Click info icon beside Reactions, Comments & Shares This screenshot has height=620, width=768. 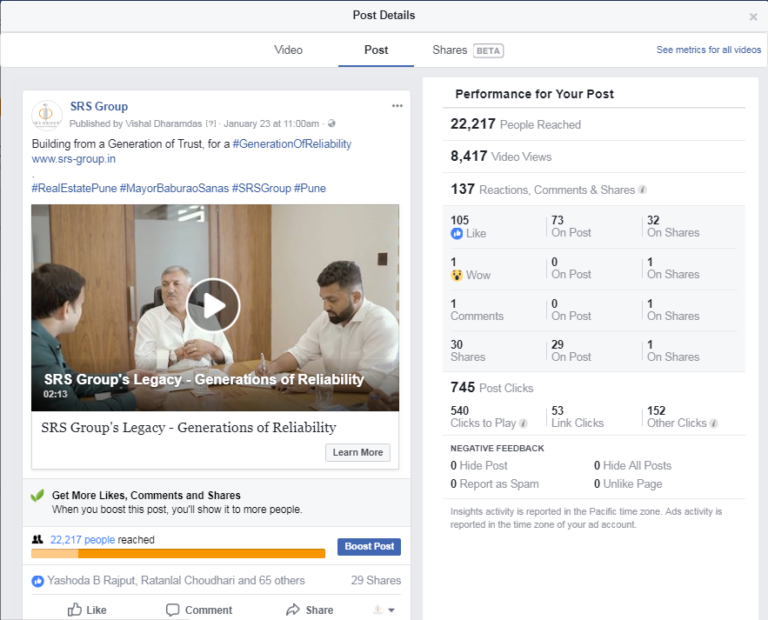click(642, 190)
